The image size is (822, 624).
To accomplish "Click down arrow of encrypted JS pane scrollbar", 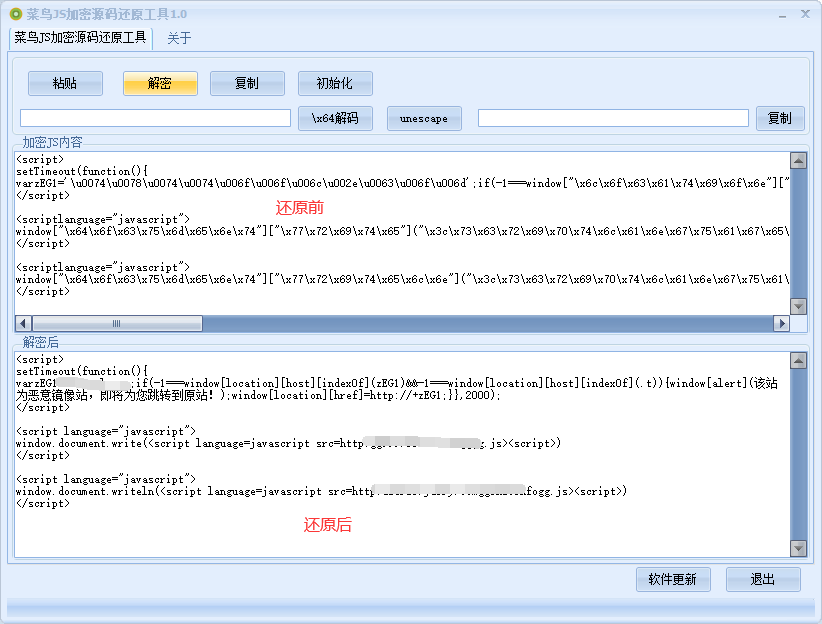I will pyautogui.click(x=798, y=306).
